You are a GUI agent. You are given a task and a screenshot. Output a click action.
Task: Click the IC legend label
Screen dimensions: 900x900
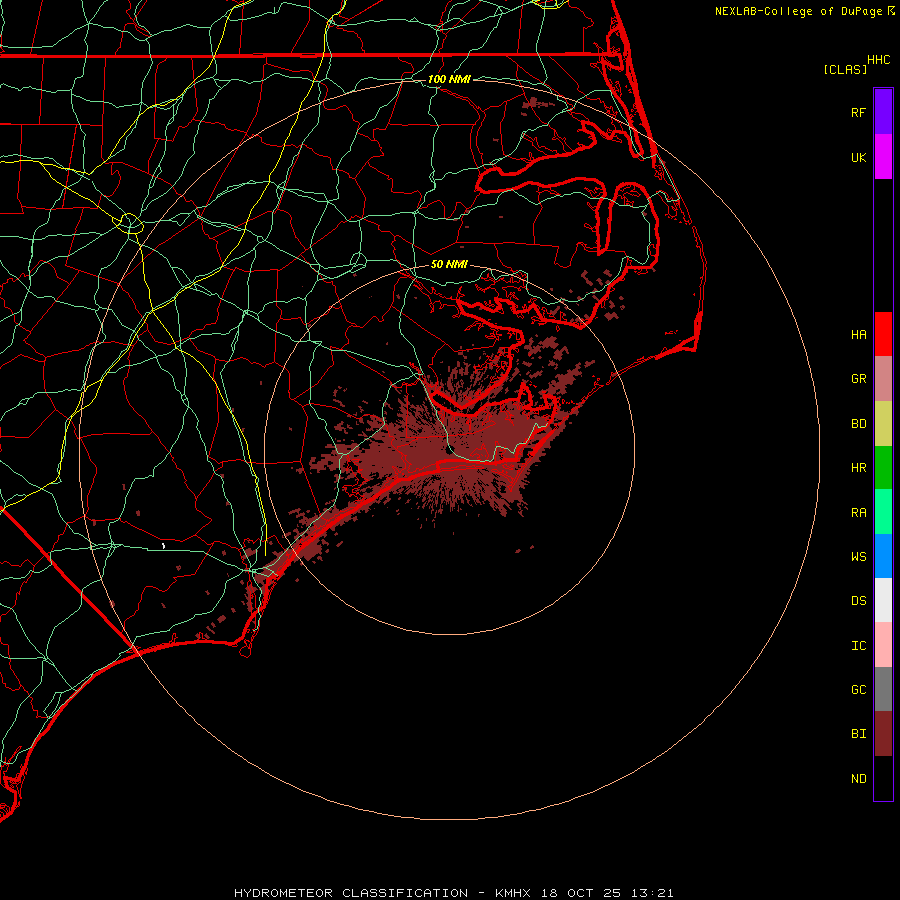point(858,646)
